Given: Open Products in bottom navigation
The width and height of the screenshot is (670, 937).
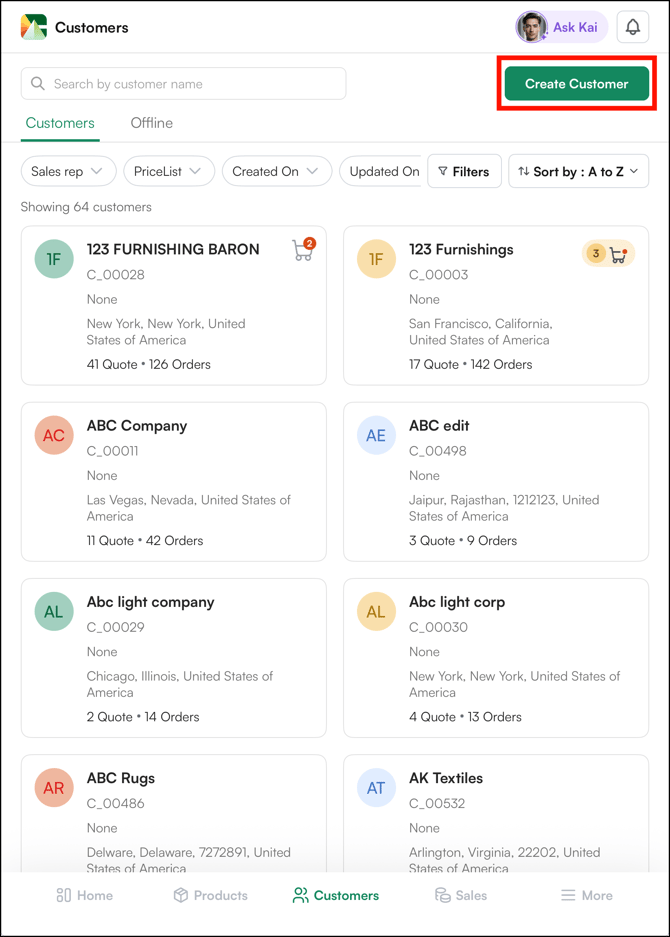Looking at the screenshot, I should pos(210,895).
